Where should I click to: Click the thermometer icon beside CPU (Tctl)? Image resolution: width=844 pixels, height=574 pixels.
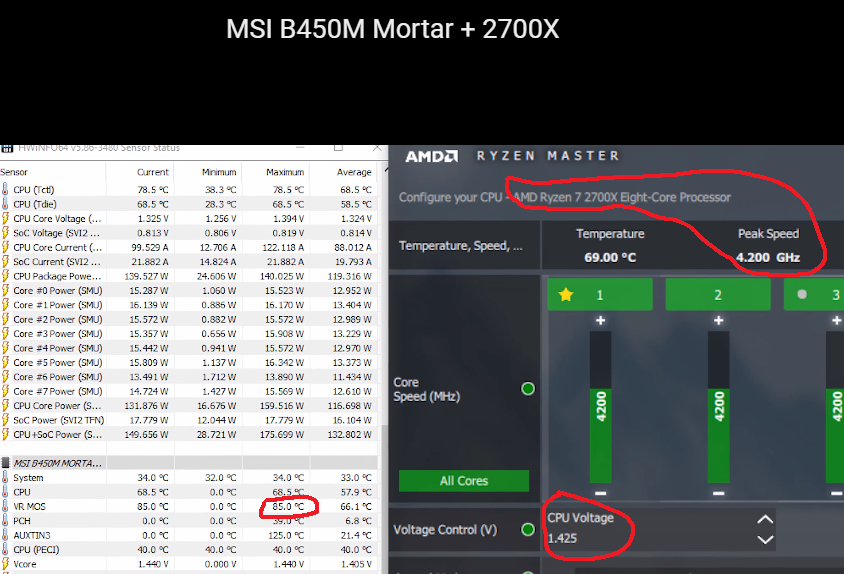(x=5, y=189)
